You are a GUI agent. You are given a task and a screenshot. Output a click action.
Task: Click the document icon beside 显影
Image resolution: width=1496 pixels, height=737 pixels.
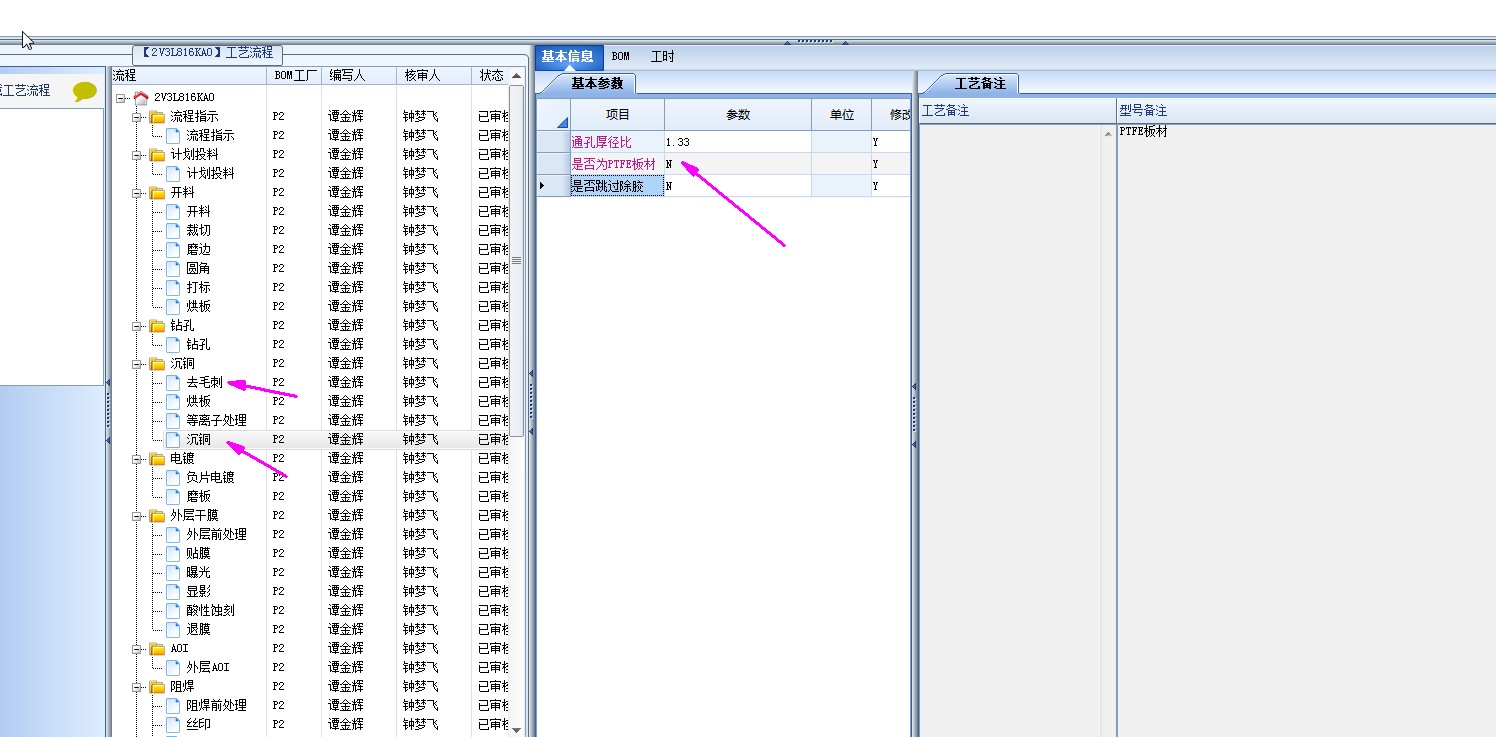(x=173, y=591)
